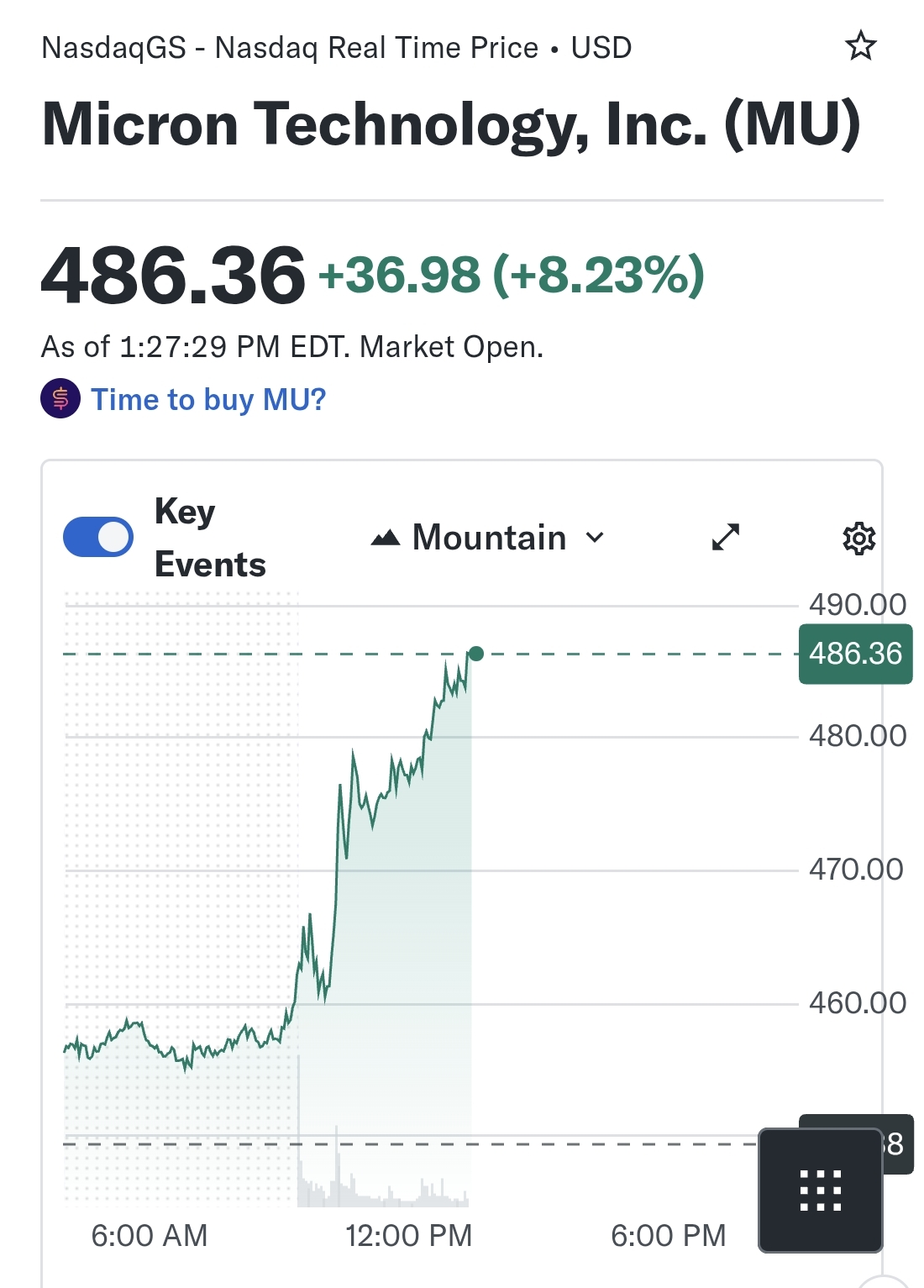Tap the 486.36 green price label
Image resolution: width=924 pixels, height=1288 pixels.
tap(855, 654)
